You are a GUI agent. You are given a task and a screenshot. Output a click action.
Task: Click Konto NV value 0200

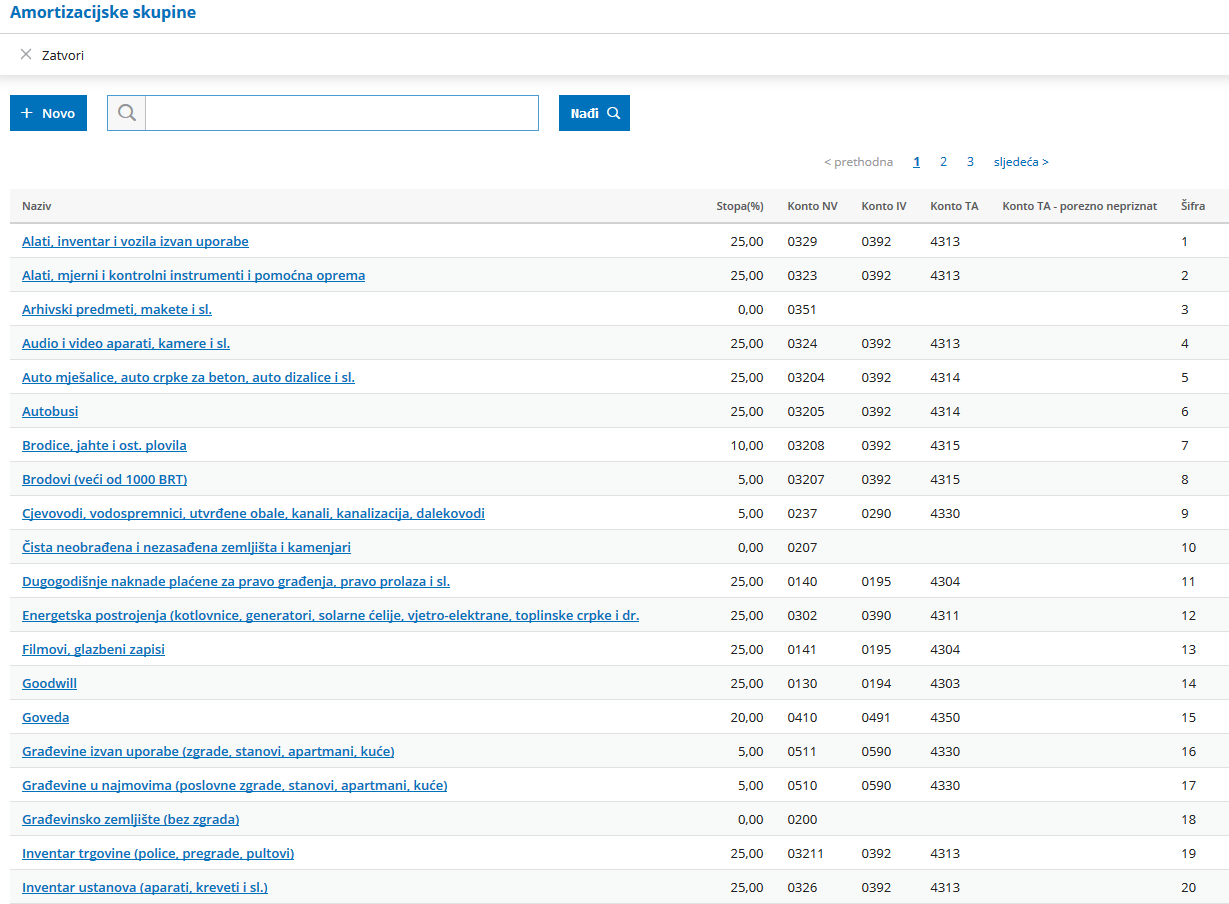click(802, 819)
